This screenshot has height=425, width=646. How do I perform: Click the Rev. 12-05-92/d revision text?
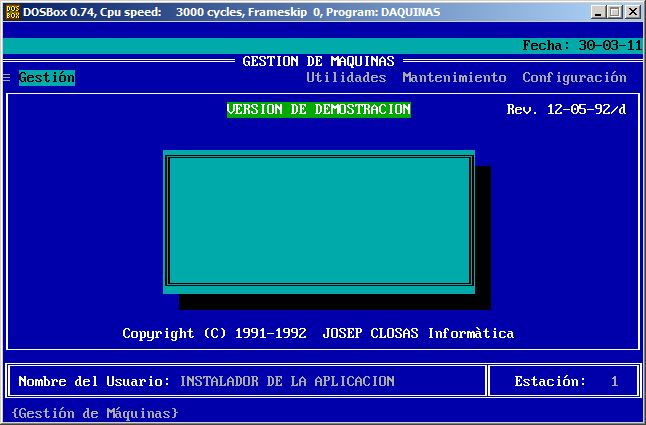pos(566,110)
